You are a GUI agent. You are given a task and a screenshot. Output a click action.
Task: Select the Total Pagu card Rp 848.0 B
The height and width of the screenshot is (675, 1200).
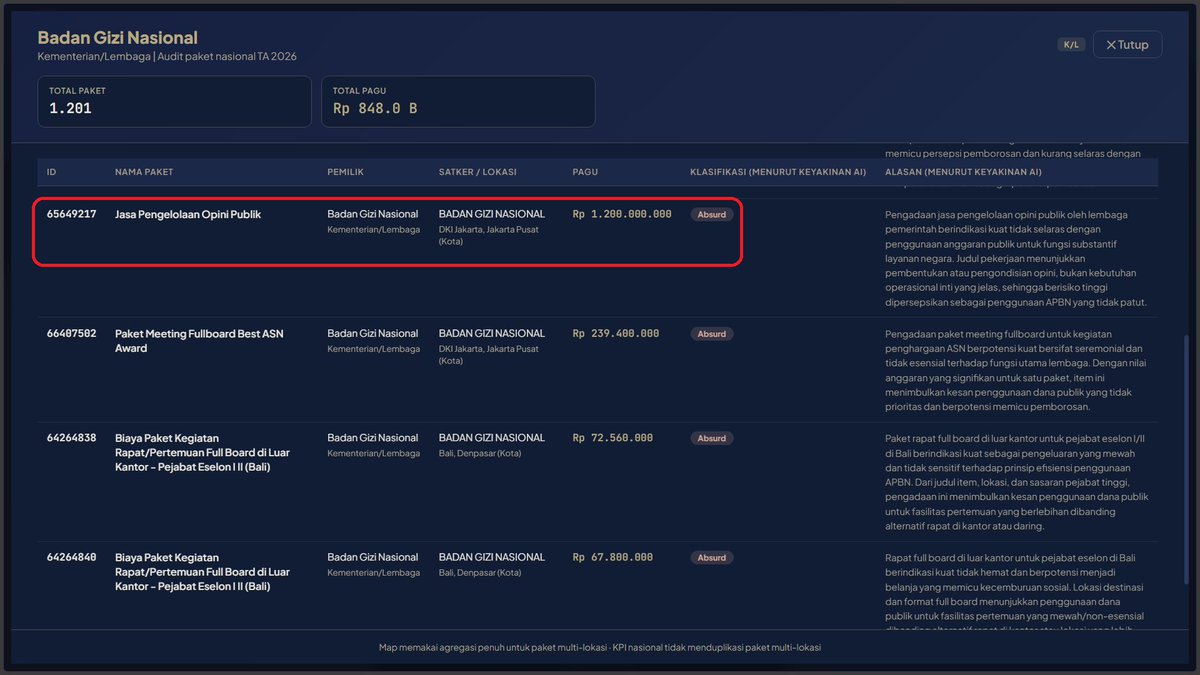pos(458,101)
